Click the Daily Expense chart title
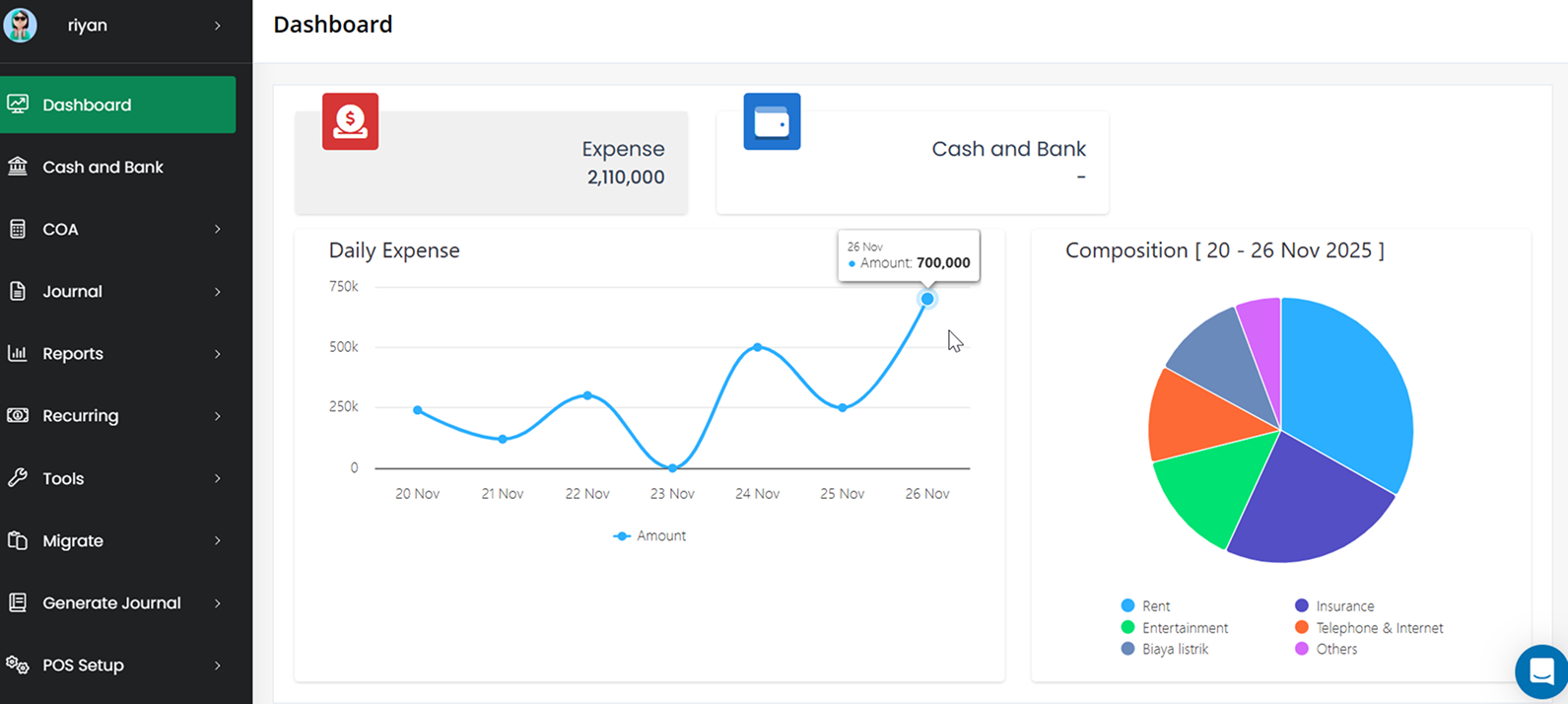Viewport: 1568px width, 704px height. coord(394,250)
